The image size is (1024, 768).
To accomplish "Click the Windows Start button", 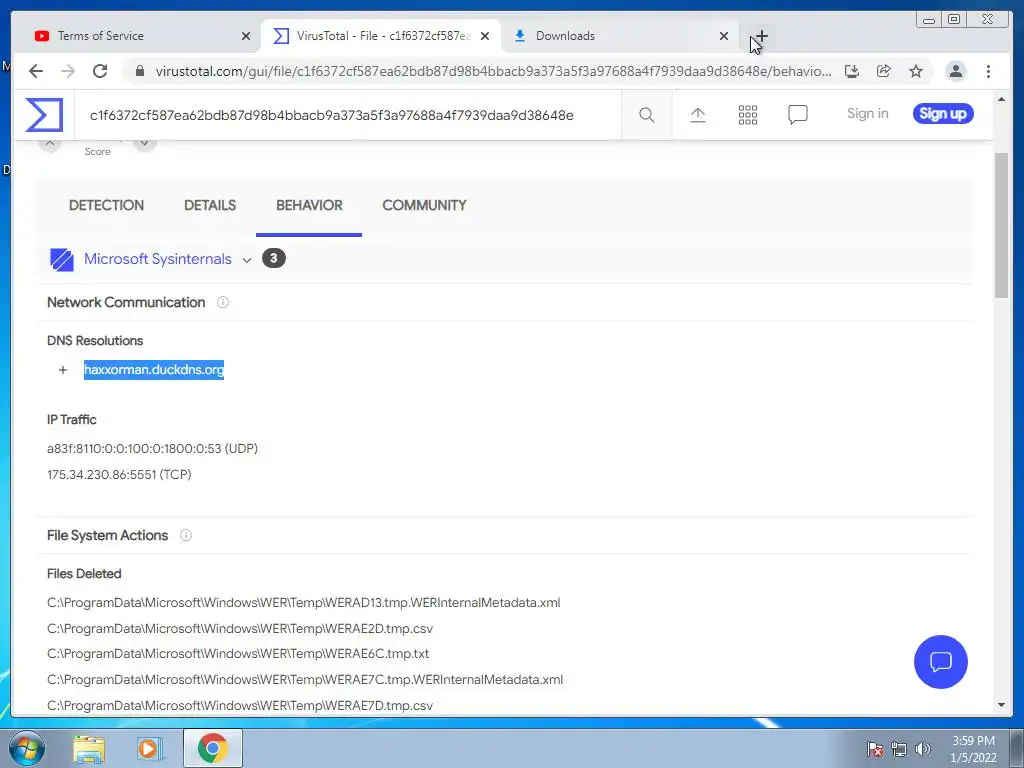I will coord(27,748).
